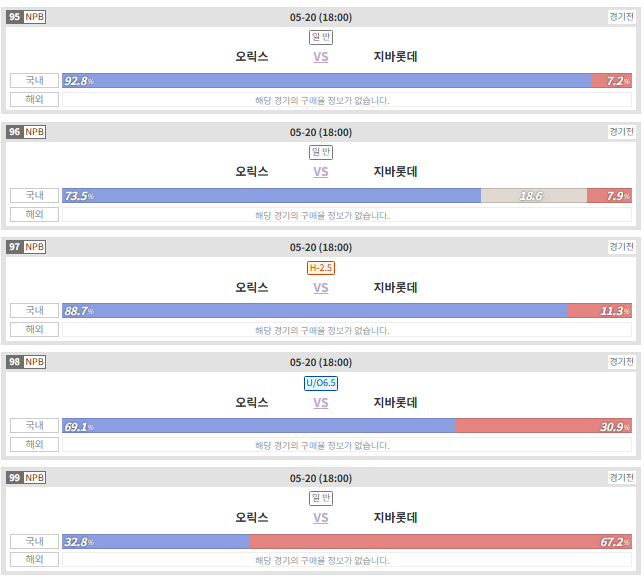Select the U/O6.5 over-under badge
This screenshot has width=644, height=581.
(x=321, y=383)
